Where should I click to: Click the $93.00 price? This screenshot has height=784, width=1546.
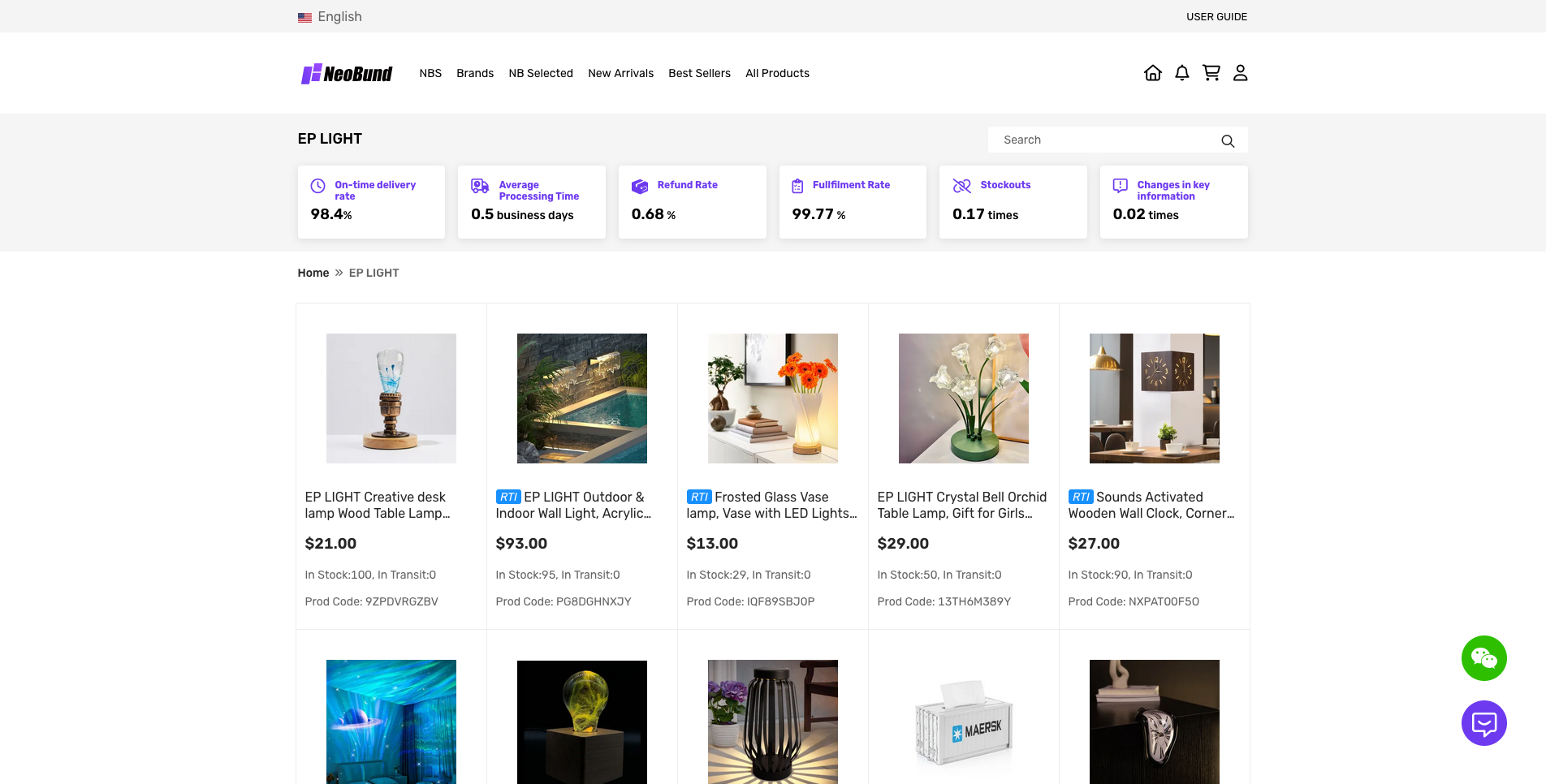point(521,544)
